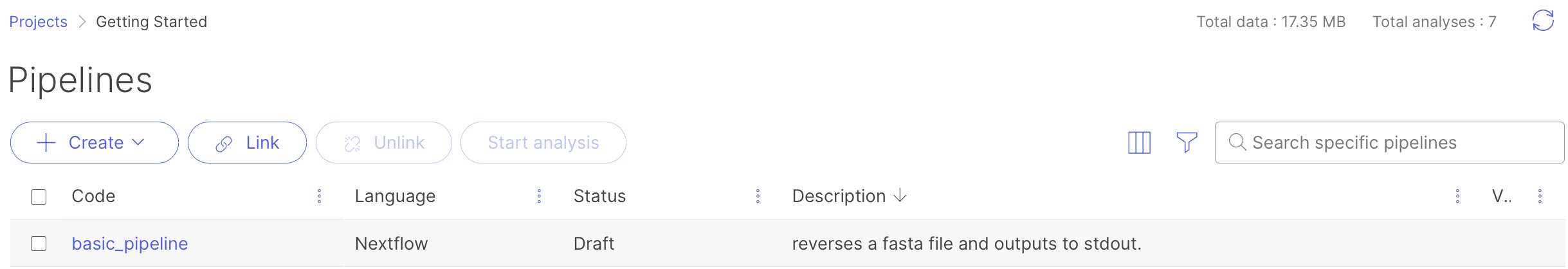The image size is (1568, 269).
Task: Click the Unlink button
Action: tap(384, 142)
